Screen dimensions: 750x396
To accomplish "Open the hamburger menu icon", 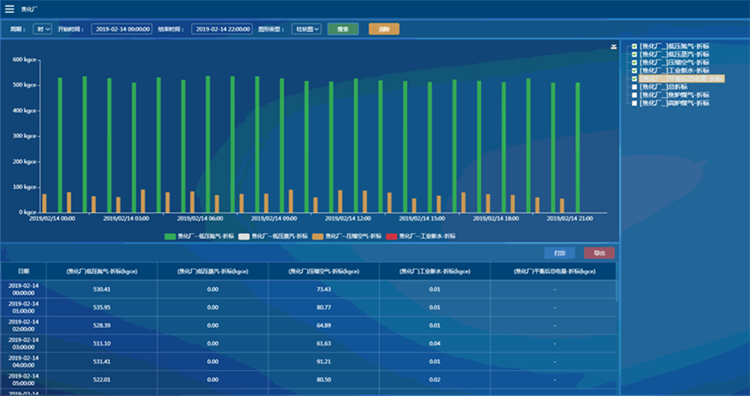I will (x=9, y=9).
